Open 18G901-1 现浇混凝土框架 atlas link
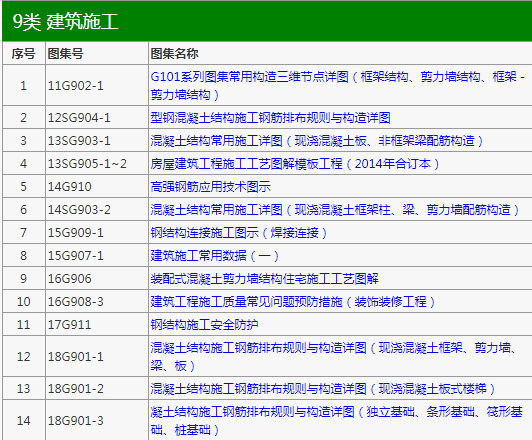 [x=333, y=357]
